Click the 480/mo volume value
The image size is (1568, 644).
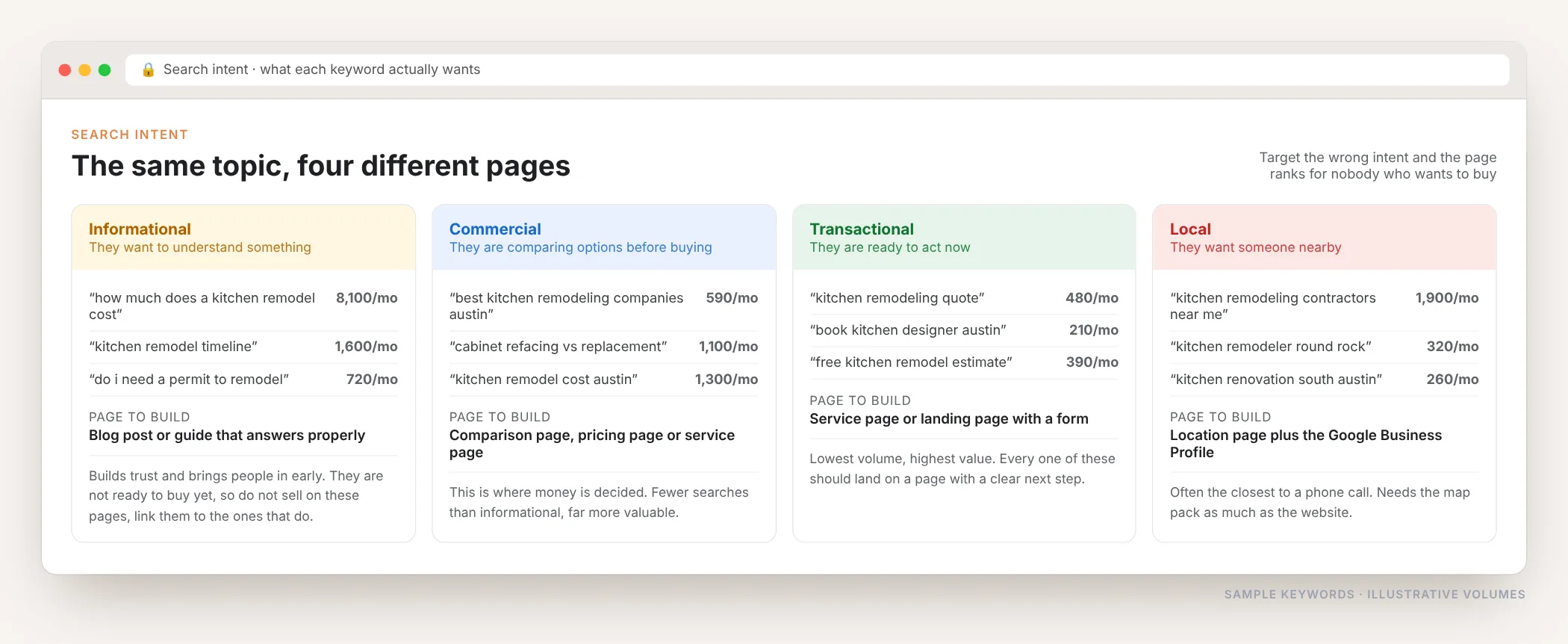click(x=1092, y=297)
